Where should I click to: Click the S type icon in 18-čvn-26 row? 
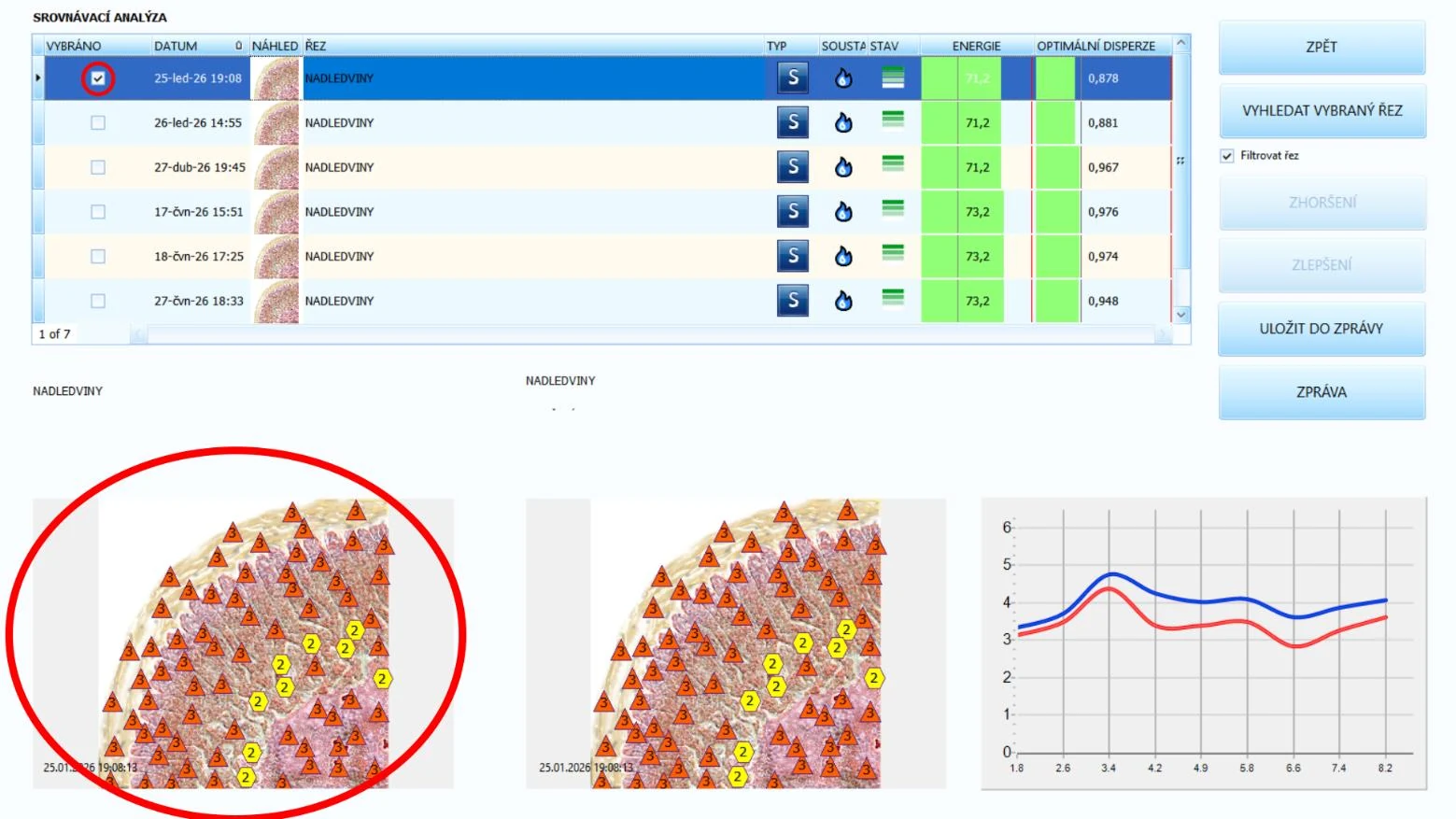pyautogui.click(x=793, y=256)
